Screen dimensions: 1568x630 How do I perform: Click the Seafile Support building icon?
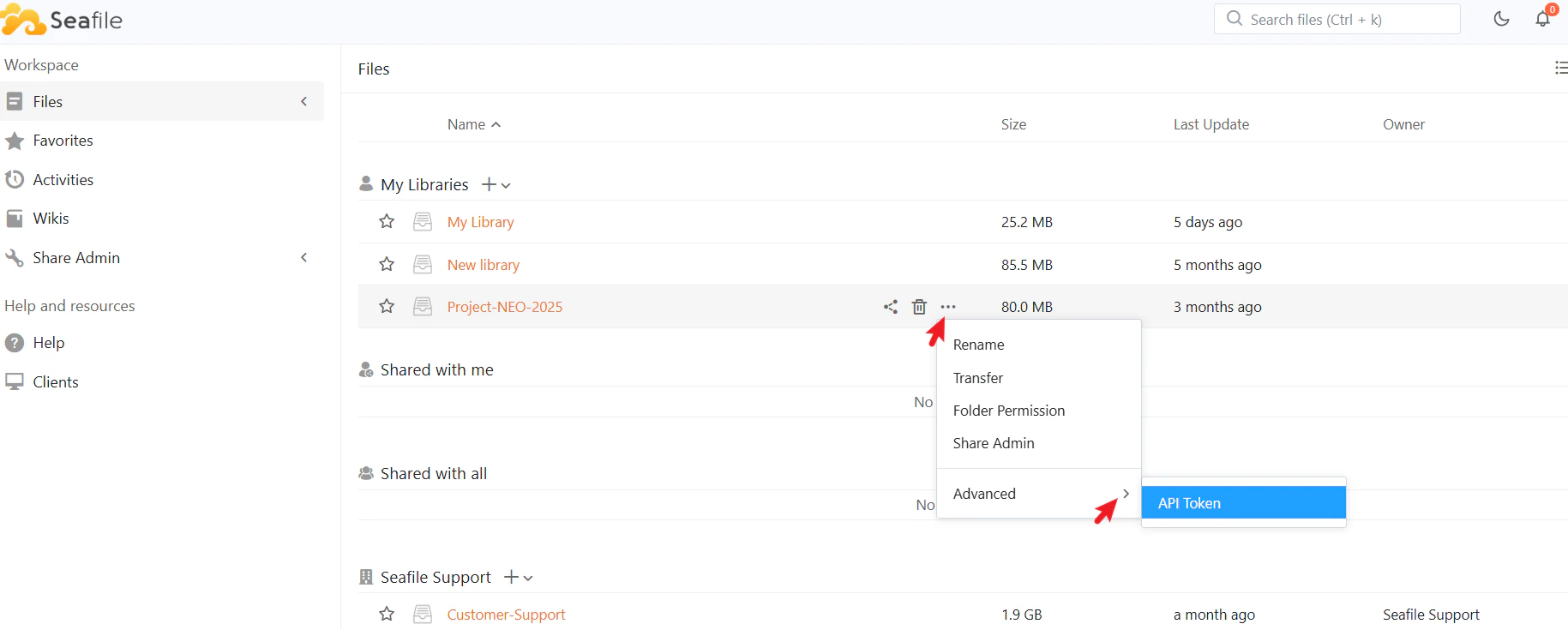(x=366, y=577)
